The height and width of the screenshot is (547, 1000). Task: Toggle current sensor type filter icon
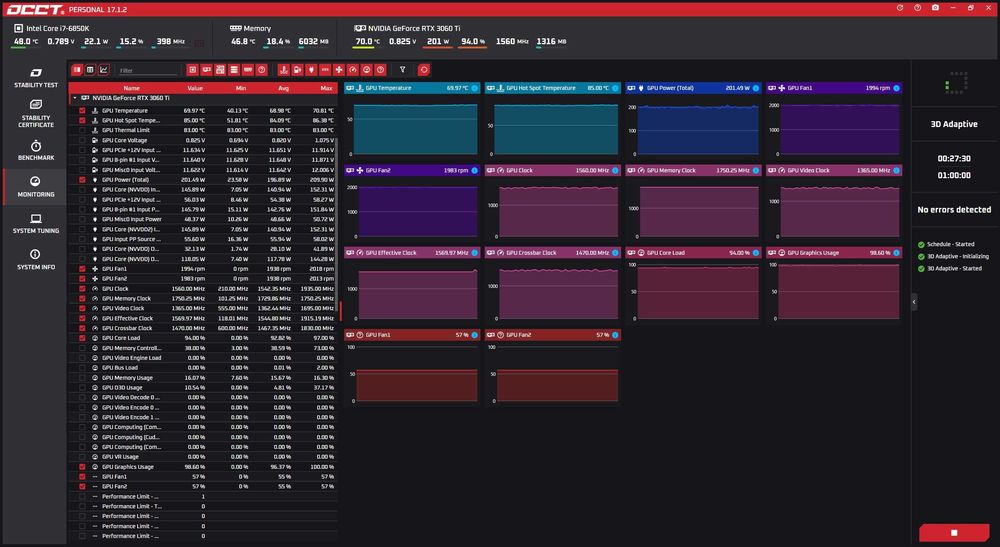[x=325, y=69]
